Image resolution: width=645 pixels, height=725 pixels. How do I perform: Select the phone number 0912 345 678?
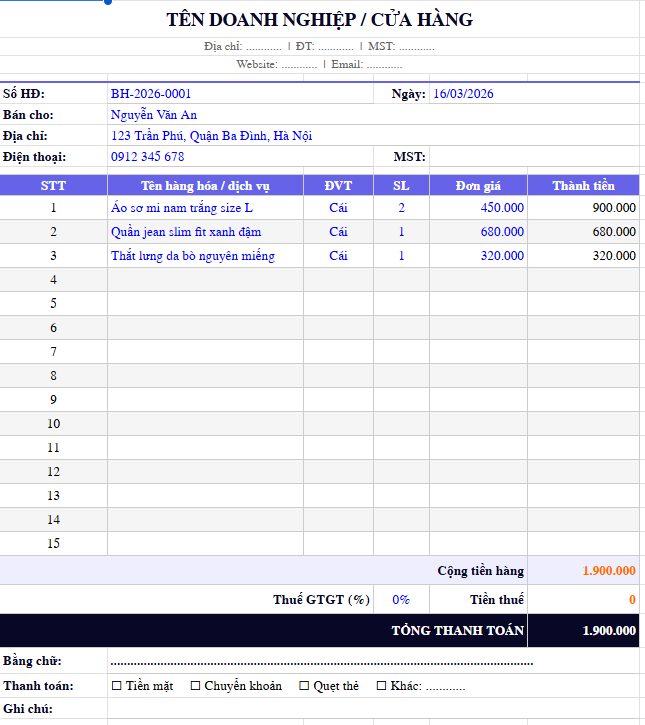pos(148,157)
